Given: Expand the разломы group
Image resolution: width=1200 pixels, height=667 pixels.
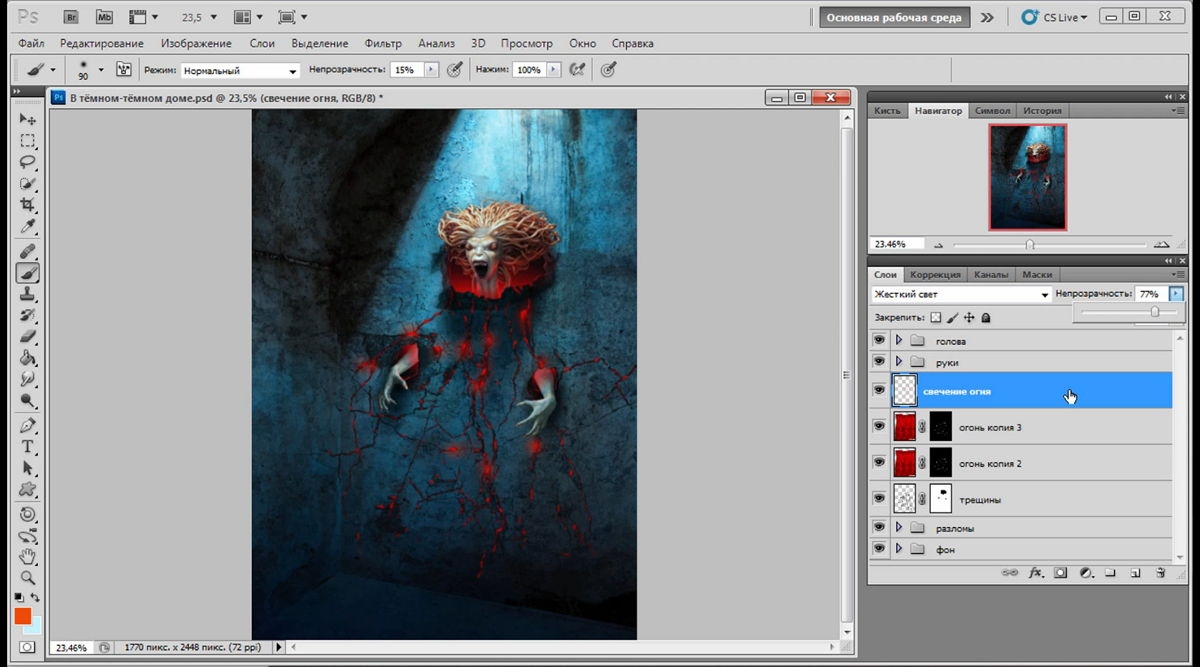Looking at the screenshot, I should pos(898,527).
